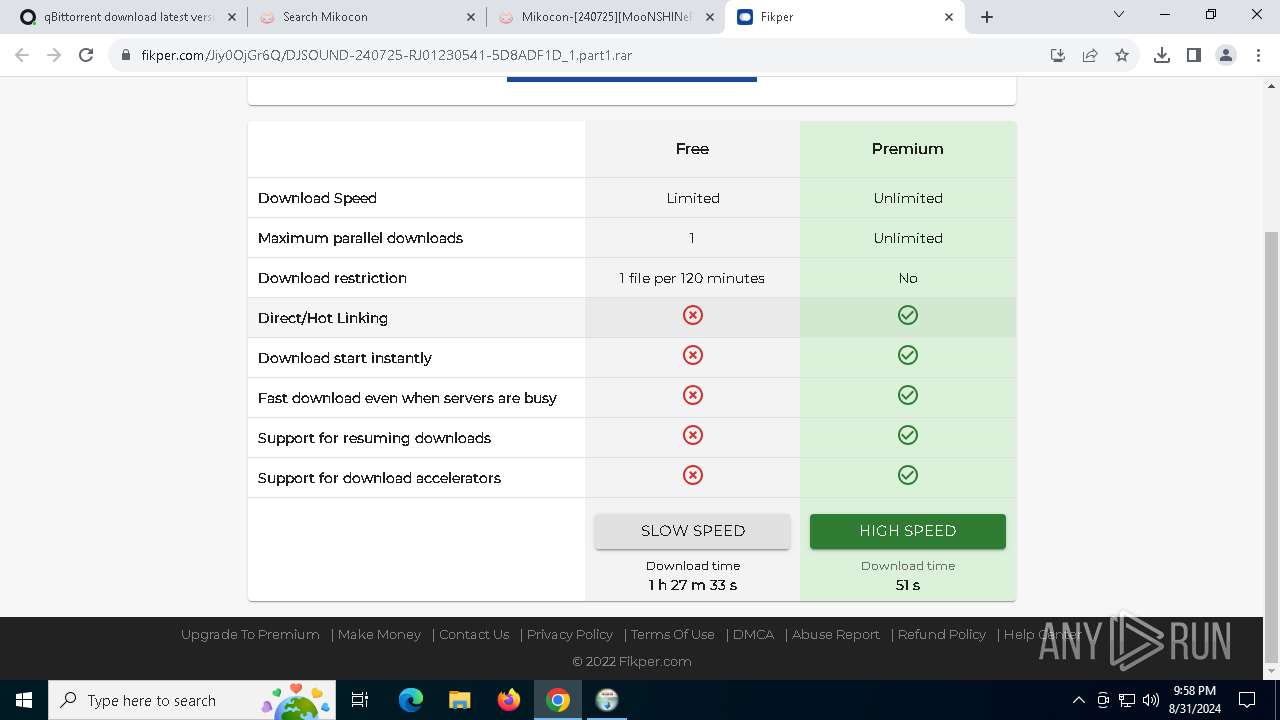Open File Explorer from the taskbar
Image resolution: width=1280 pixels, height=720 pixels.
point(459,700)
